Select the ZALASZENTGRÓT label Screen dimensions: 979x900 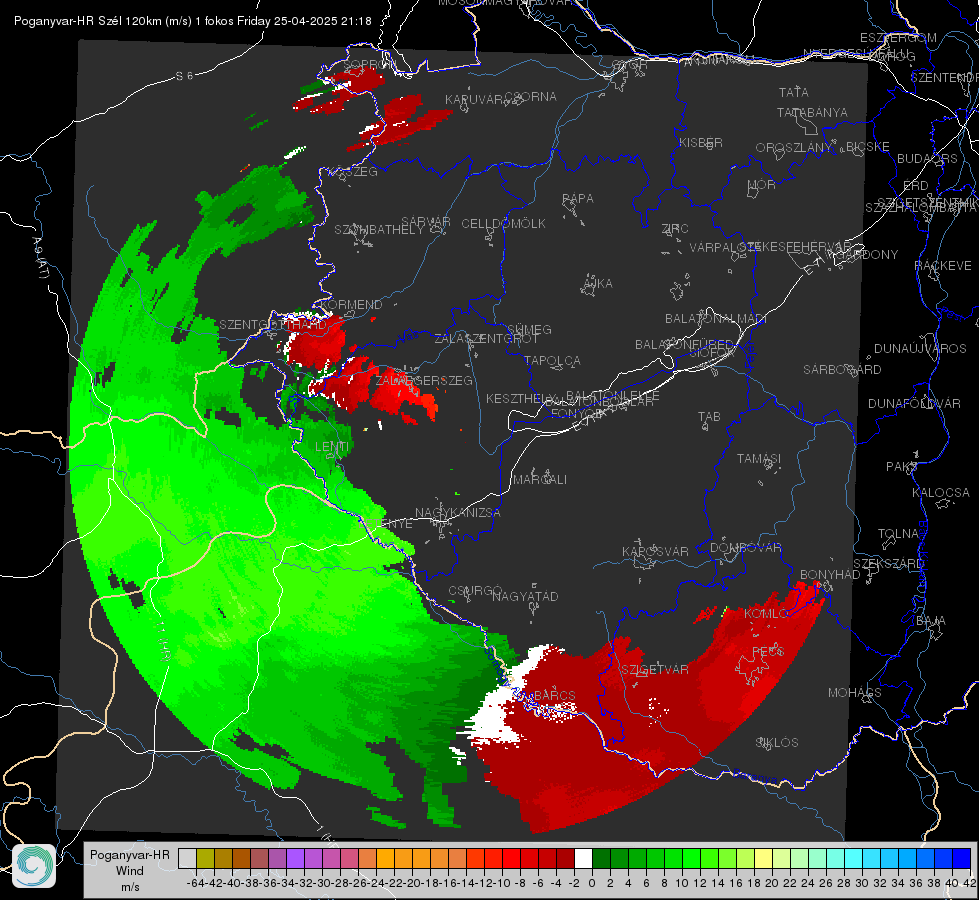pos(486,339)
